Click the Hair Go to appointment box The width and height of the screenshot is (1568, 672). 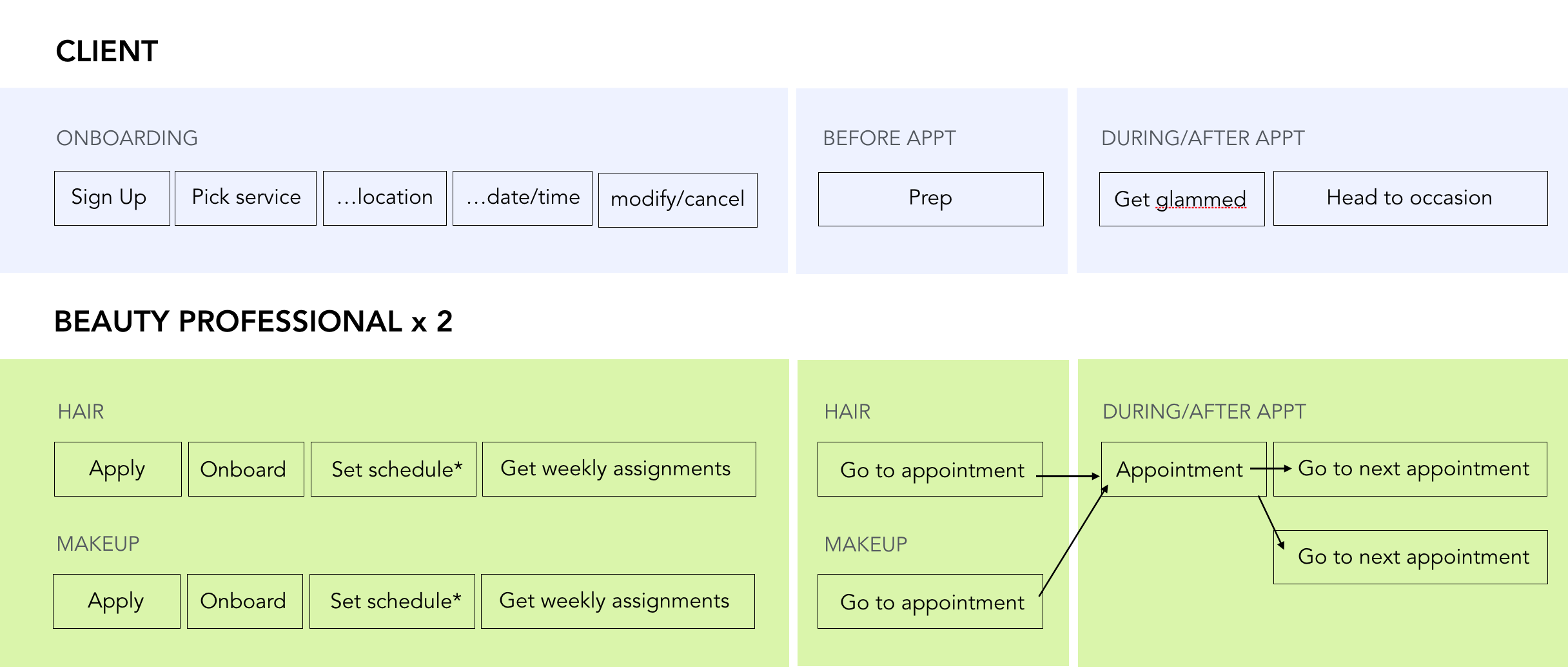click(x=930, y=469)
